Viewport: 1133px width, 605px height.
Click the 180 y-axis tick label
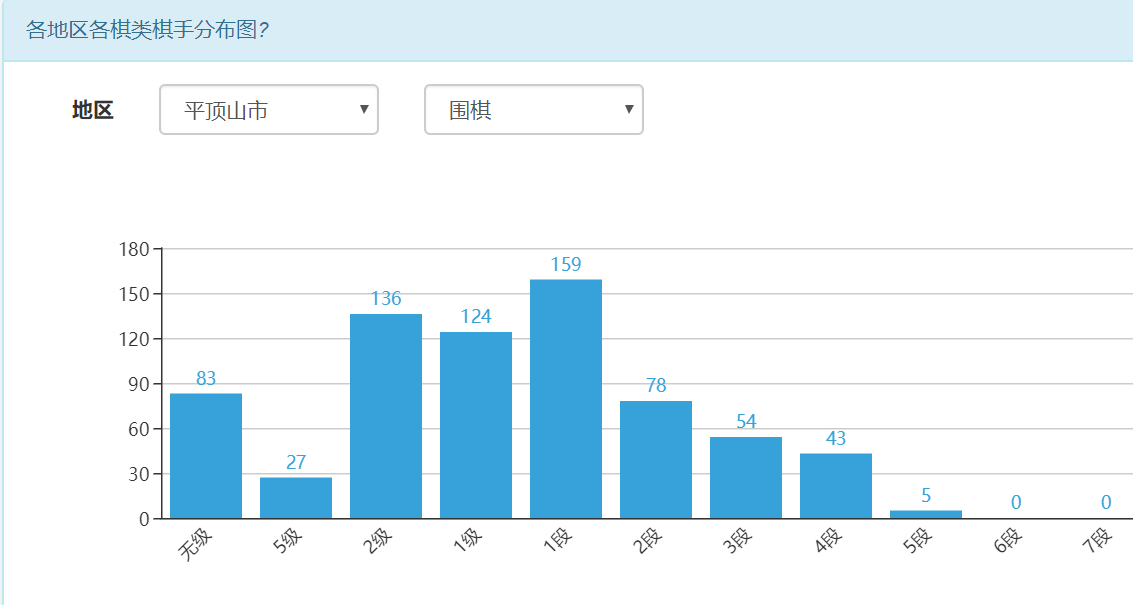(x=134, y=249)
